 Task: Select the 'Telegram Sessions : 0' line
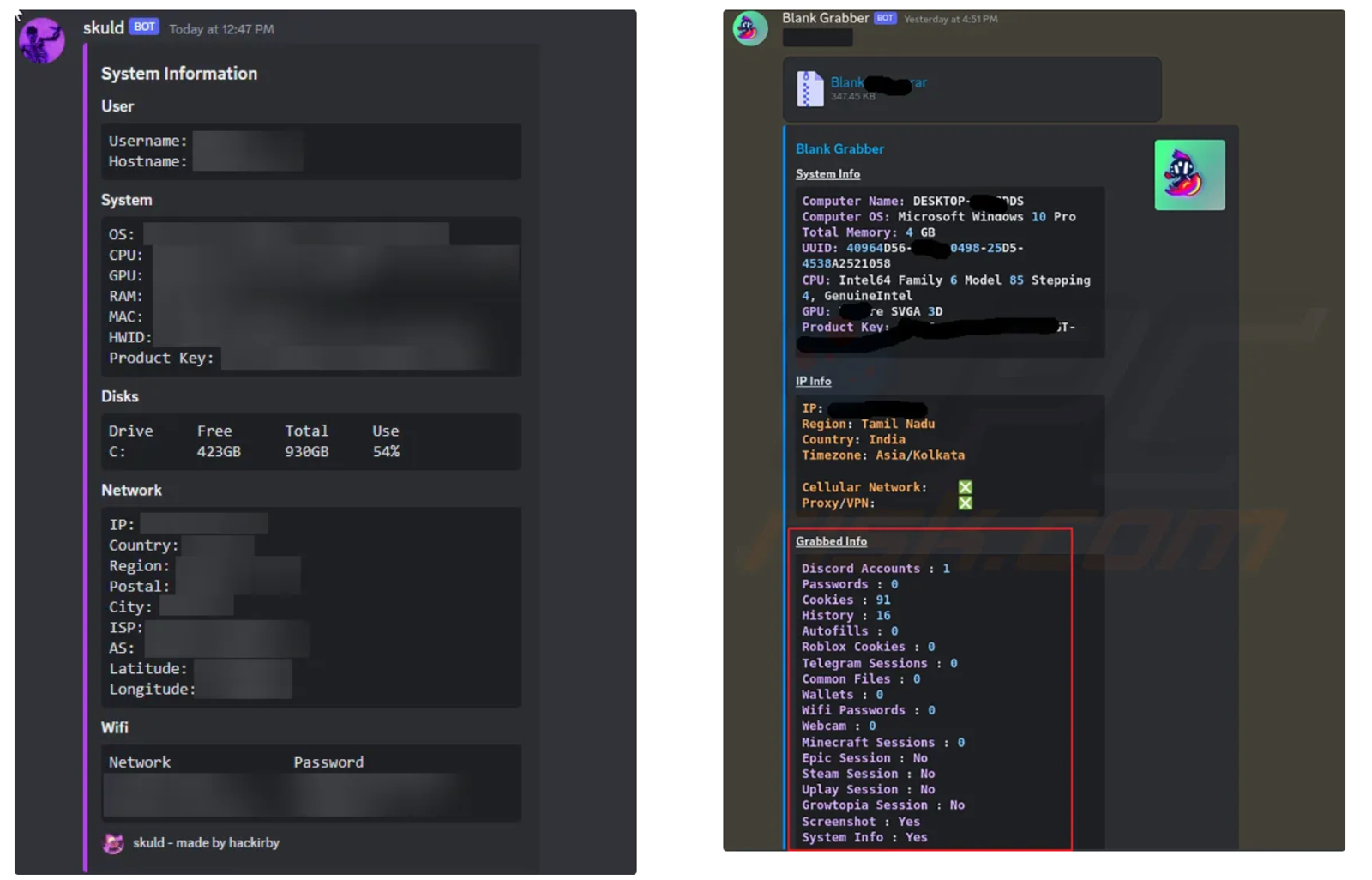point(879,663)
